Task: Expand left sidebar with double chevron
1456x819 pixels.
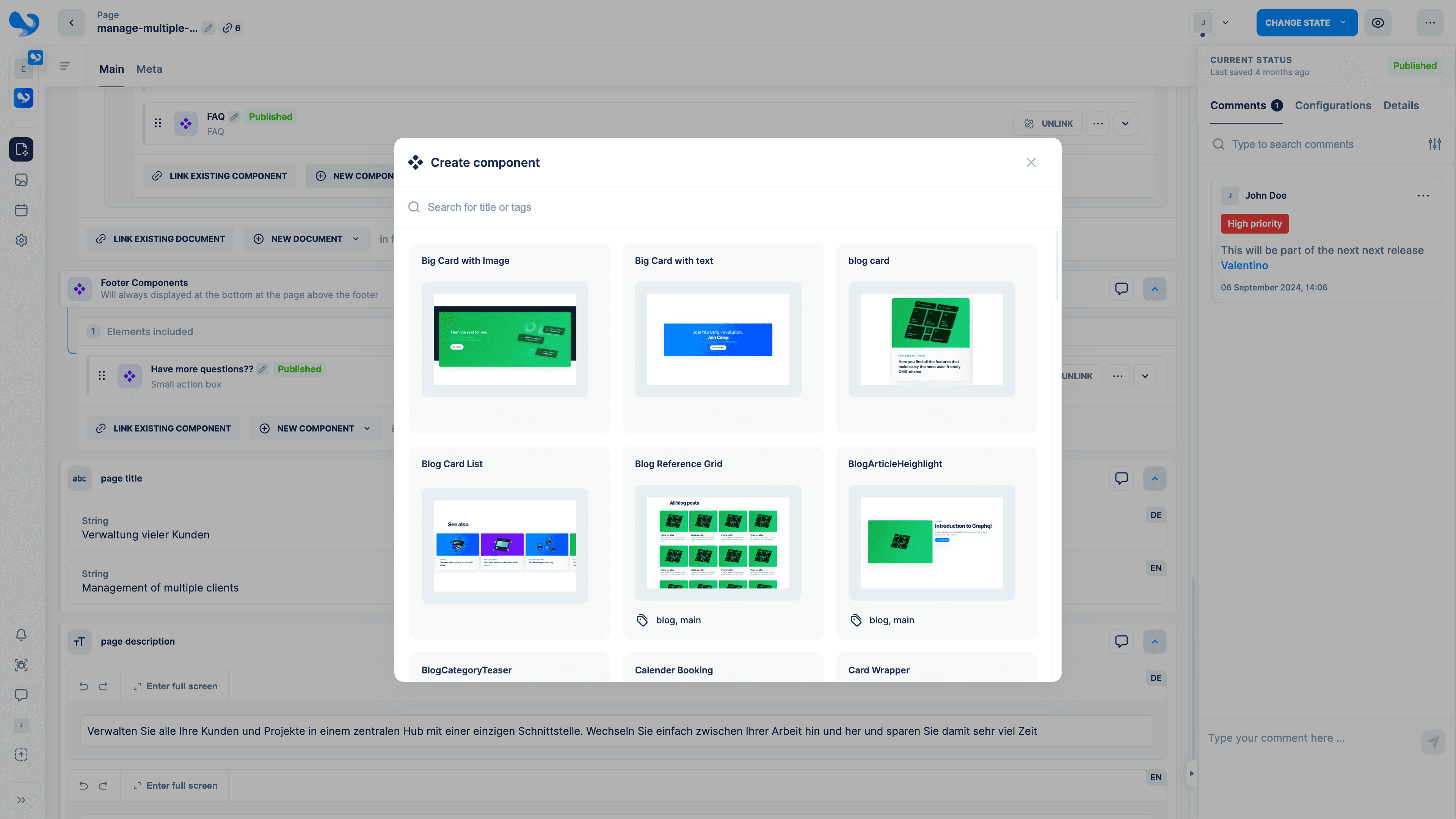Action: 22,800
